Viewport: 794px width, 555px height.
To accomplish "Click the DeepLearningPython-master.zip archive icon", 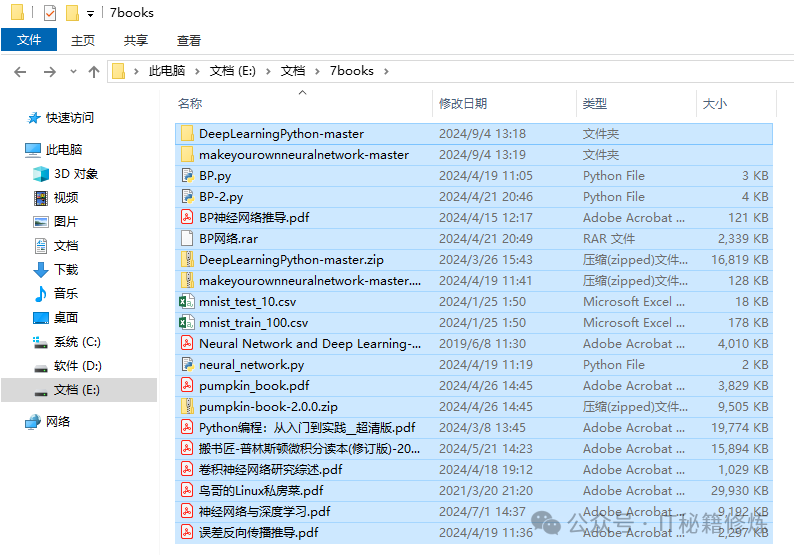I will [186, 260].
